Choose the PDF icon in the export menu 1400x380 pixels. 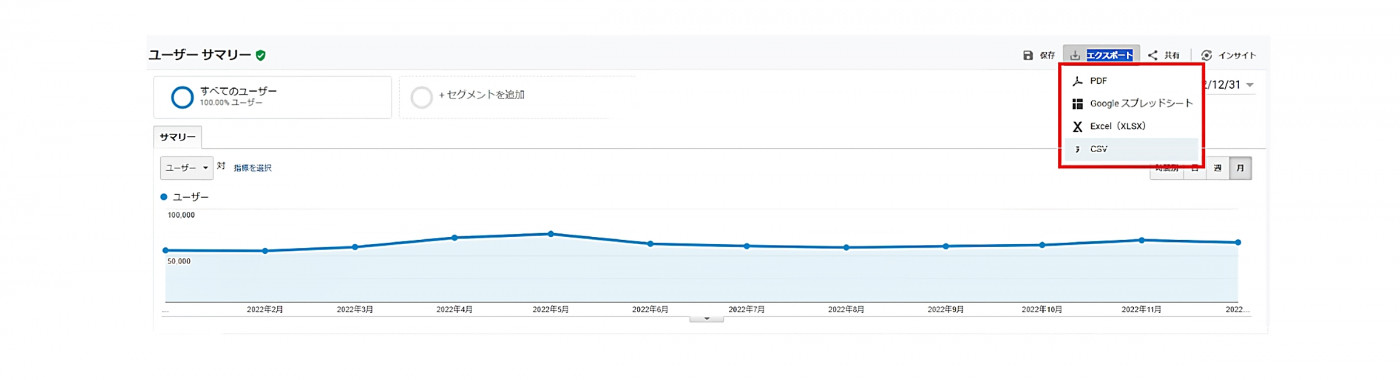tap(1077, 81)
